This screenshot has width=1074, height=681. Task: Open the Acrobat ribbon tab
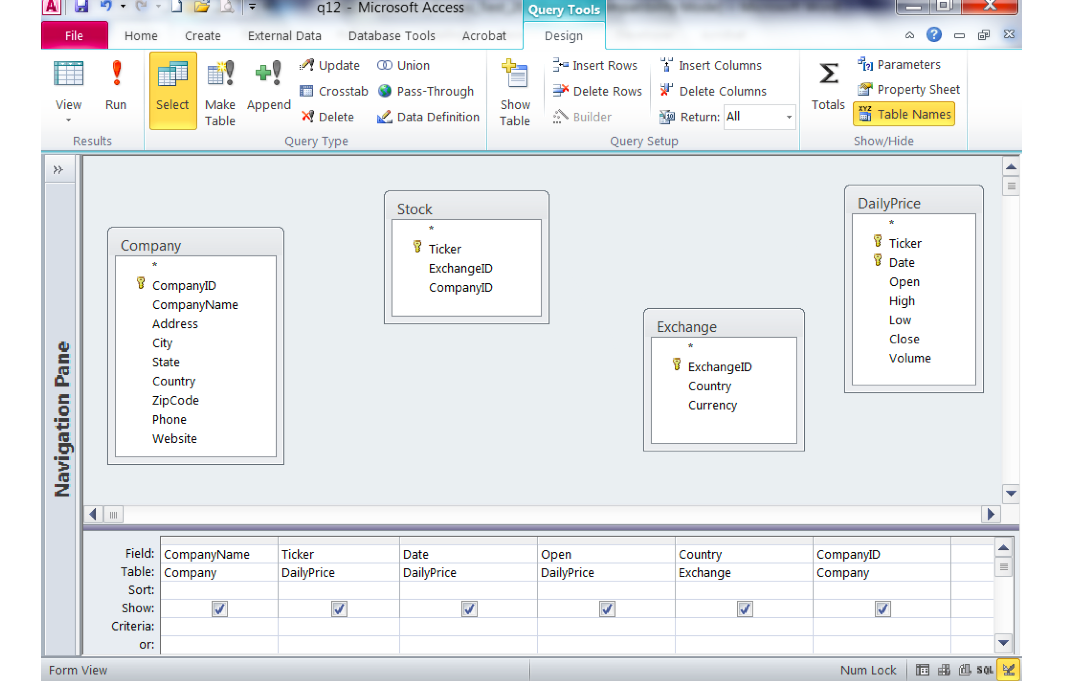coord(484,36)
